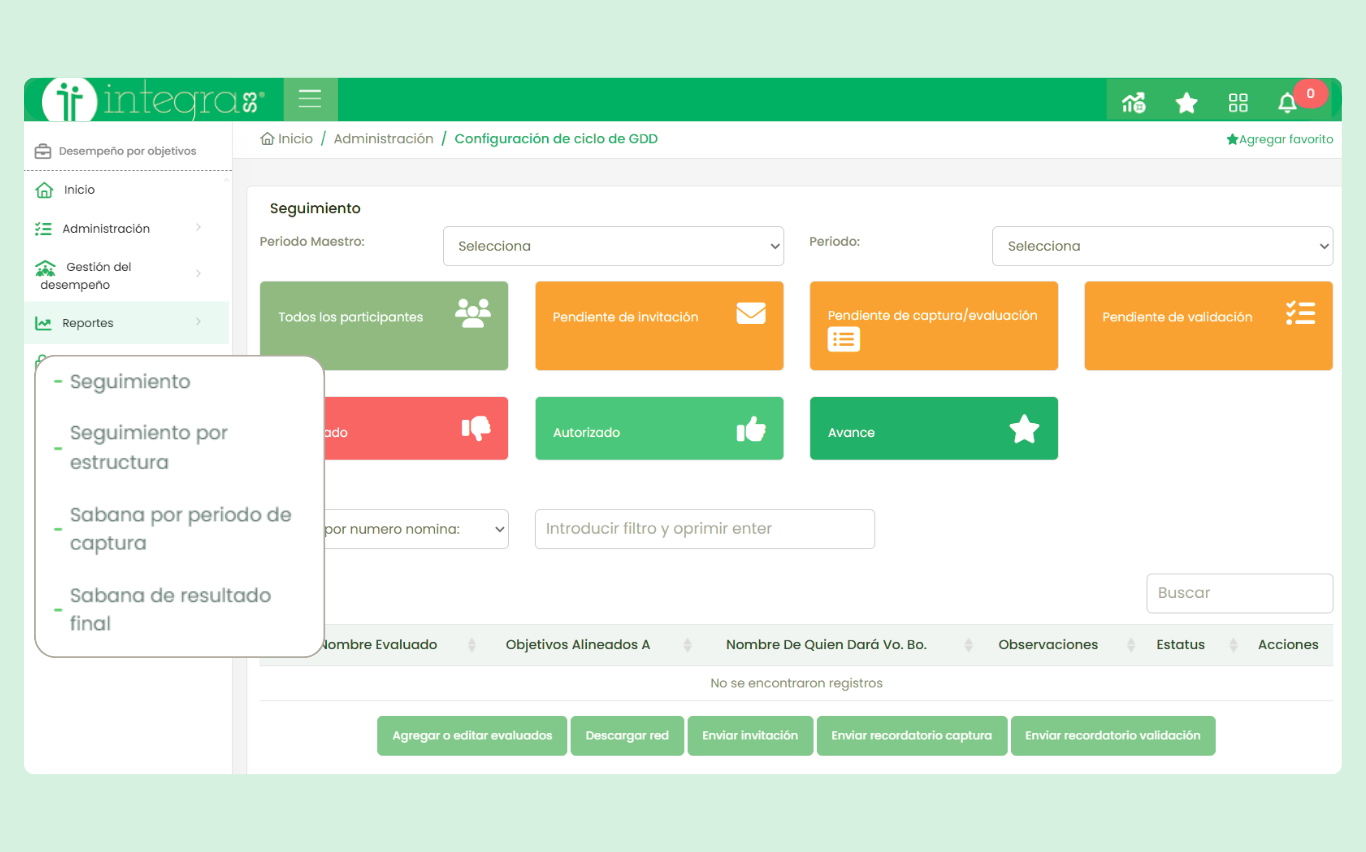This screenshot has width=1366, height=852.
Task: Open the Periodo dropdown
Action: pyautogui.click(x=1162, y=246)
